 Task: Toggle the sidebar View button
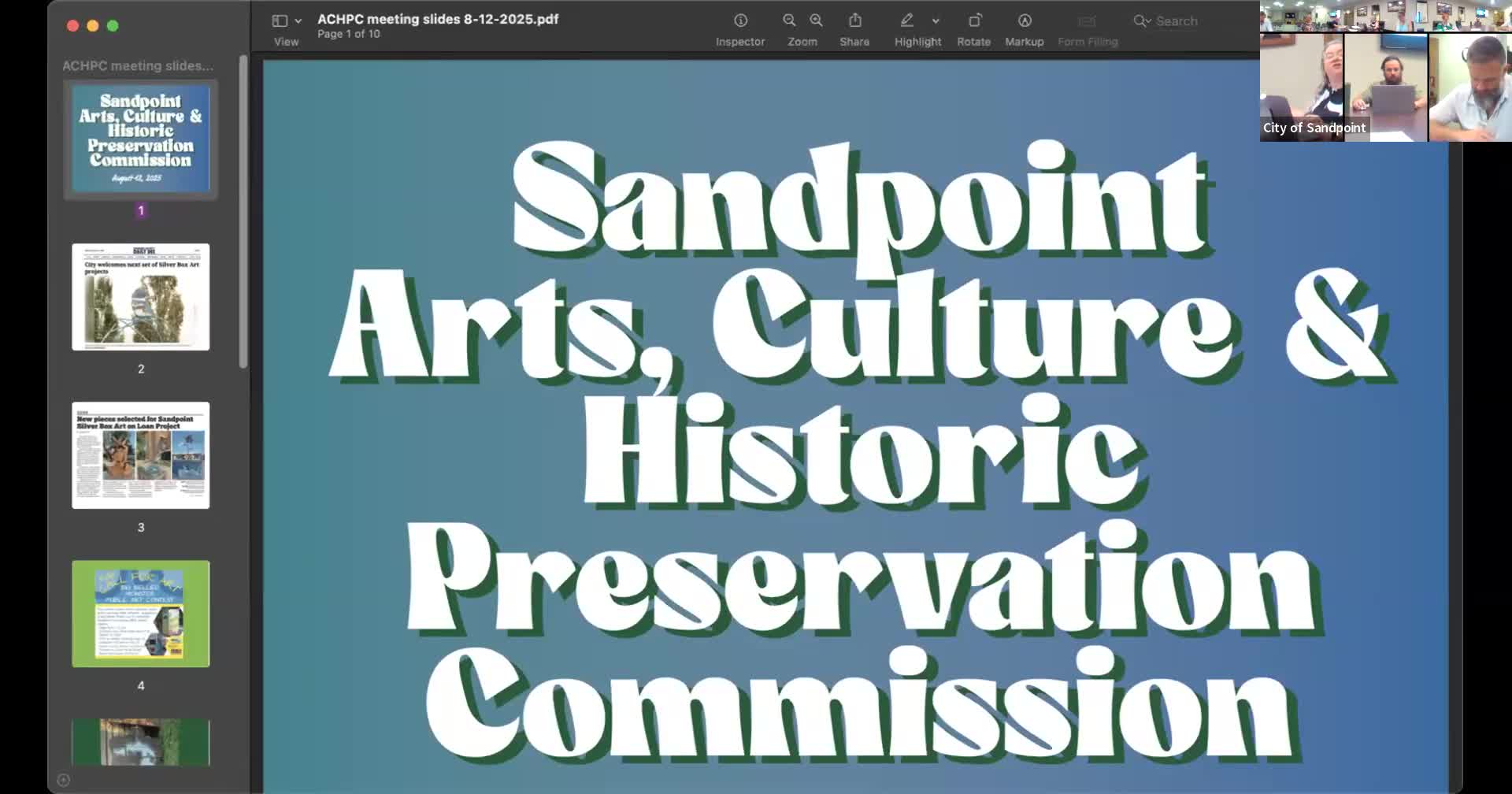tap(280, 20)
